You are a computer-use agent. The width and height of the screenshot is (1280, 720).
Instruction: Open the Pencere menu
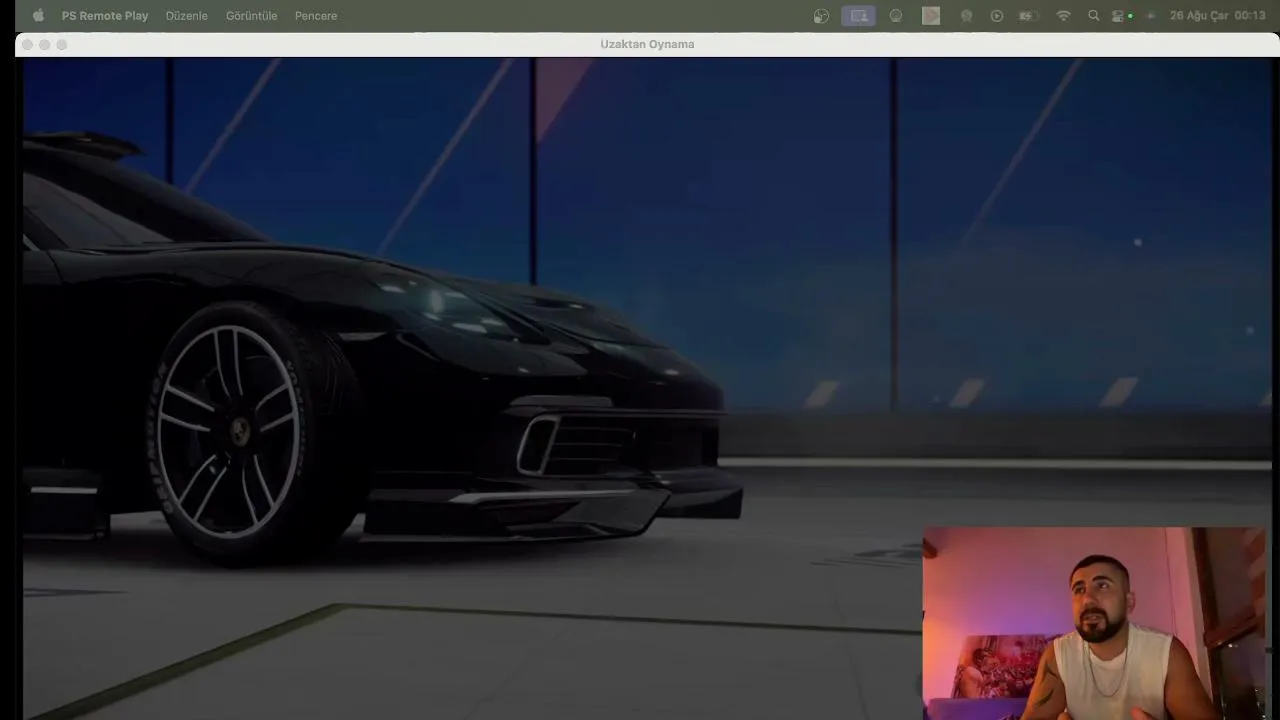pyautogui.click(x=316, y=16)
